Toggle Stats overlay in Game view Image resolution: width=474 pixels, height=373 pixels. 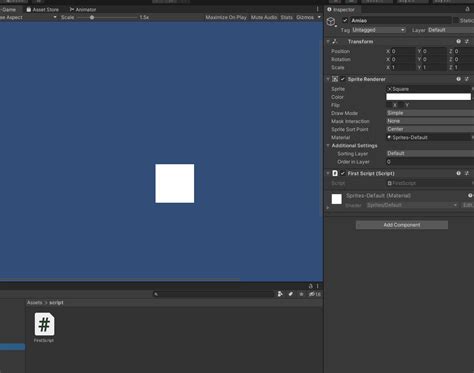tap(287, 17)
